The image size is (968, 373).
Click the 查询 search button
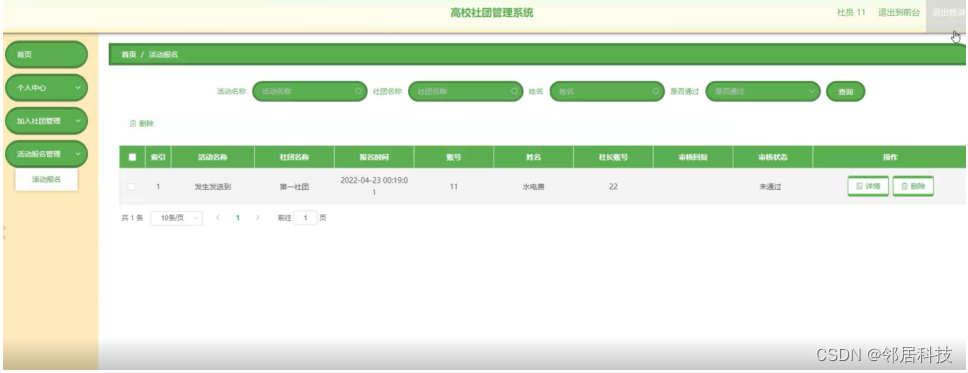845,91
